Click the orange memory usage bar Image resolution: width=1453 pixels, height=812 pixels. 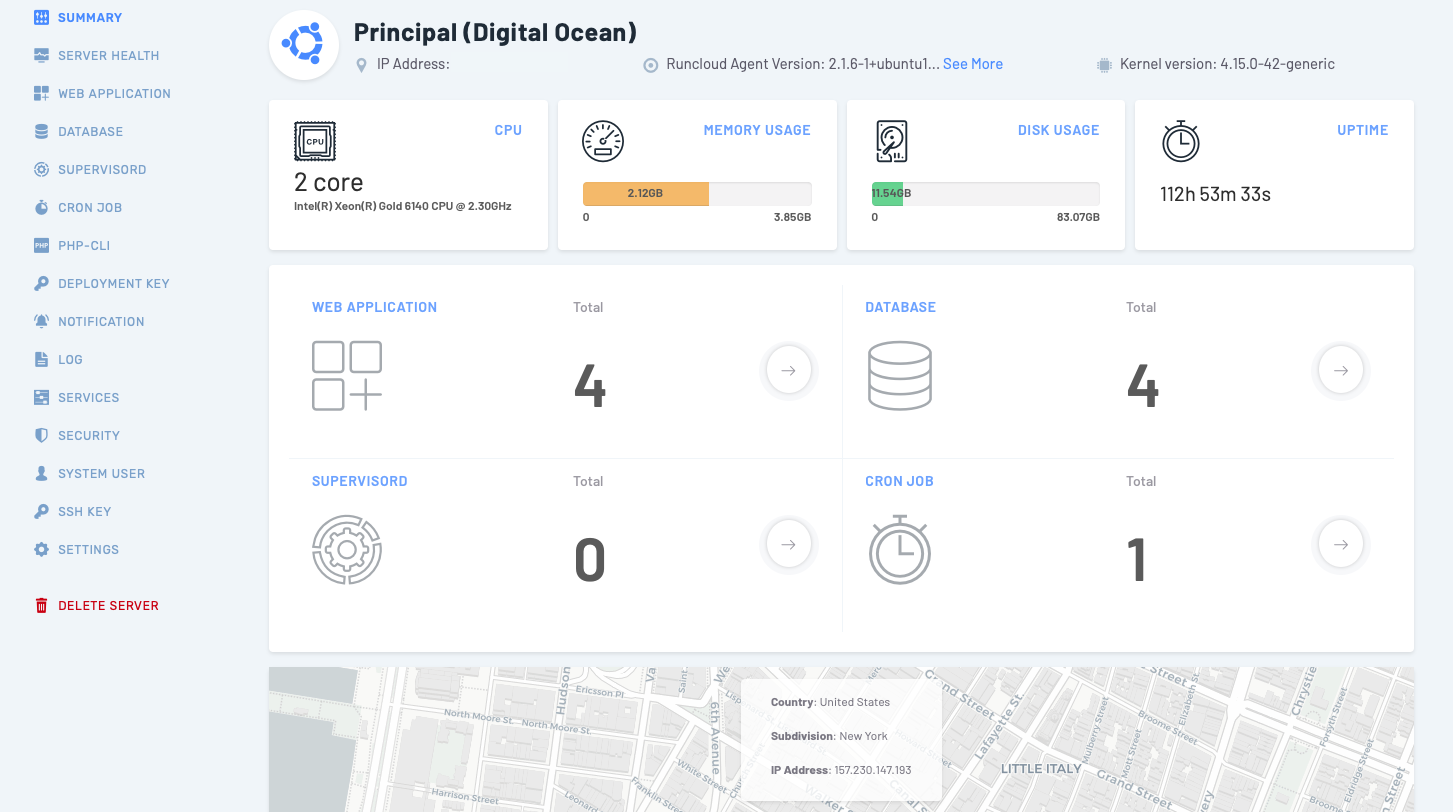click(x=645, y=194)
